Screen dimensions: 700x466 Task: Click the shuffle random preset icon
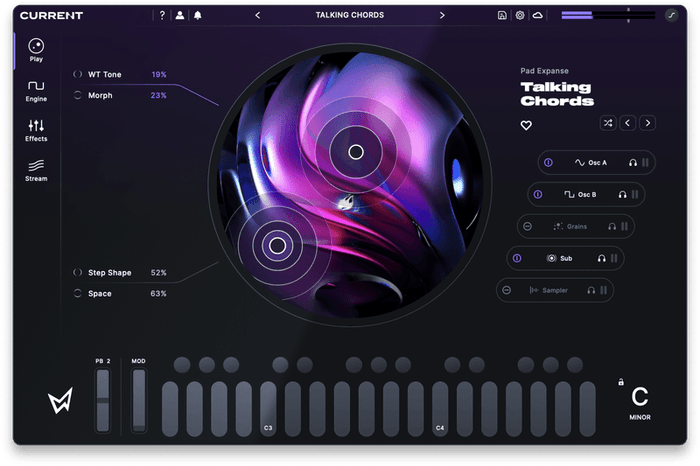click(607, 123)
